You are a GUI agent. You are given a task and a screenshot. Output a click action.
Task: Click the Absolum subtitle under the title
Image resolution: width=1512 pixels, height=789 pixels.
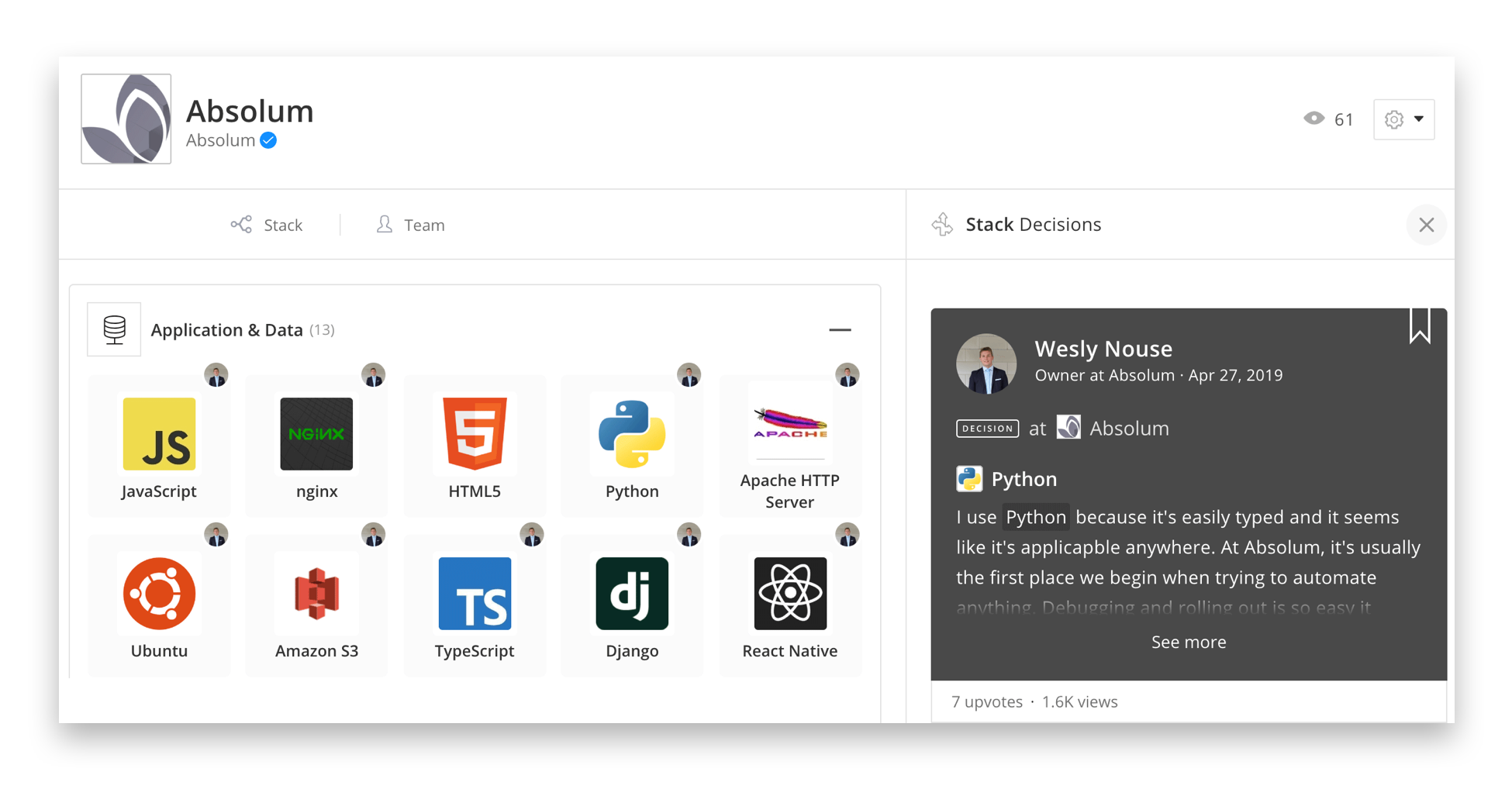pos(221,140)
